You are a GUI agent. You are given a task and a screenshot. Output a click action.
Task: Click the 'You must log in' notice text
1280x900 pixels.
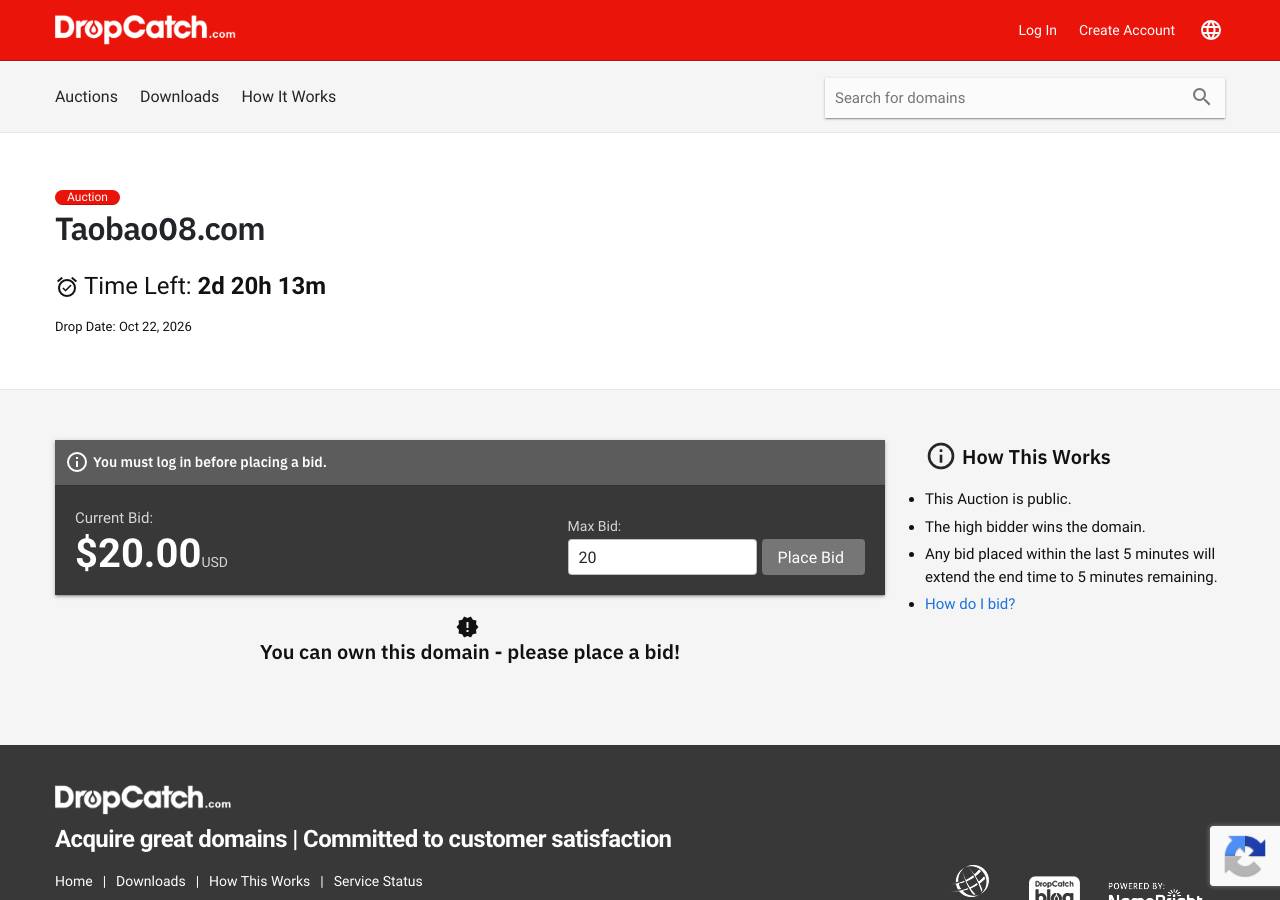(x=210, y=462)
